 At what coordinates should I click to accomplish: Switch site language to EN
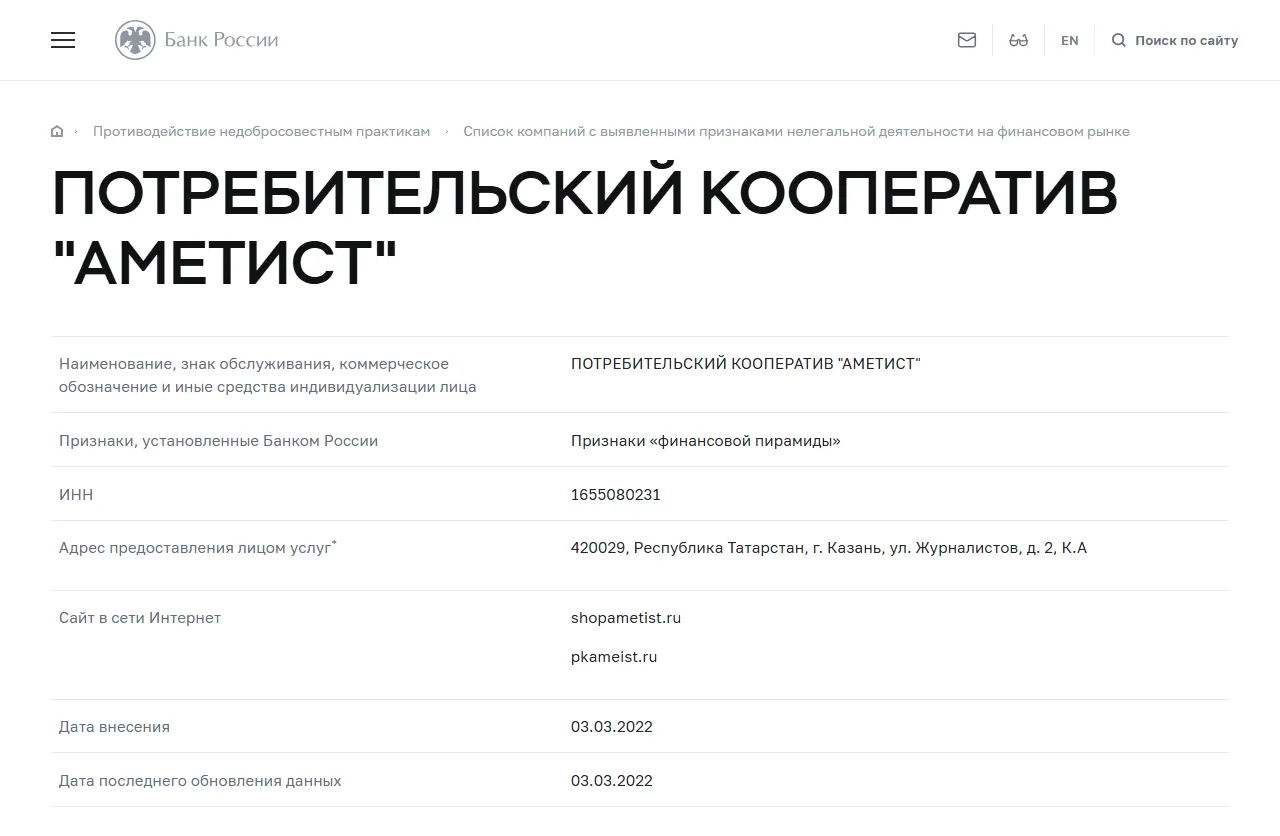coord(1070,41)
